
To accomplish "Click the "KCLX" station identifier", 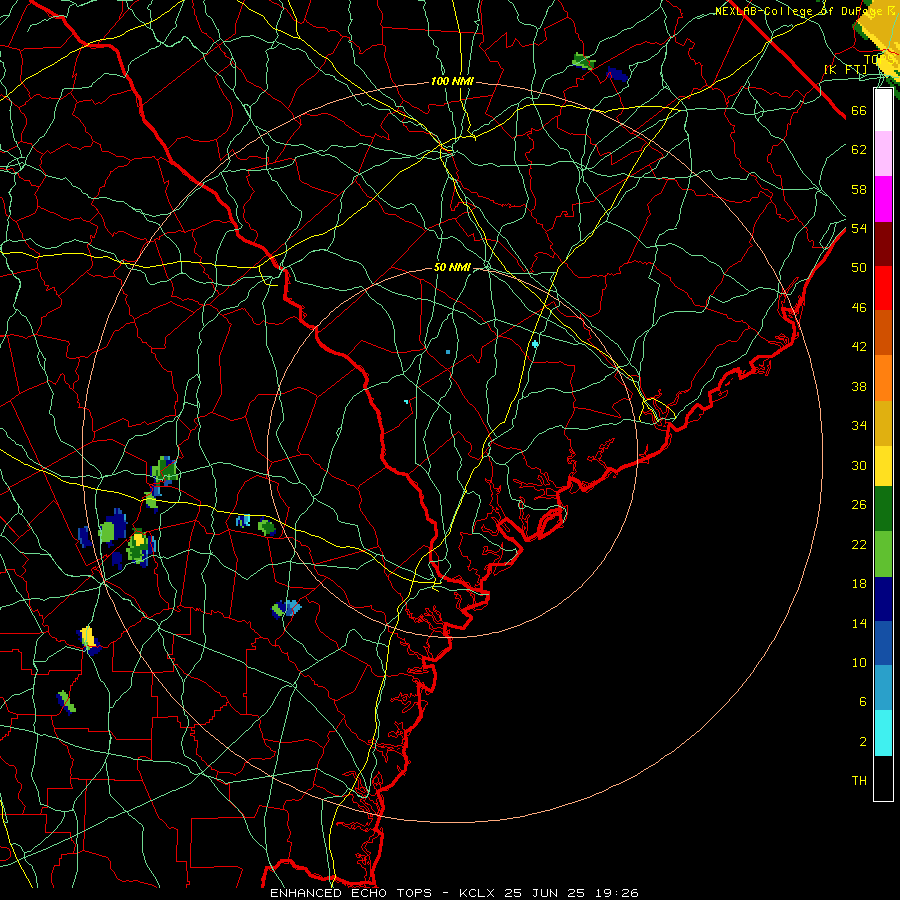I will coord(478,893).
